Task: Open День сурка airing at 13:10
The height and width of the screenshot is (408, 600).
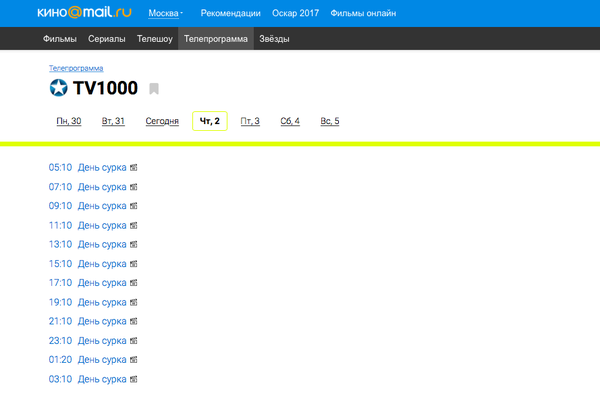Action: tap(102, 244)
